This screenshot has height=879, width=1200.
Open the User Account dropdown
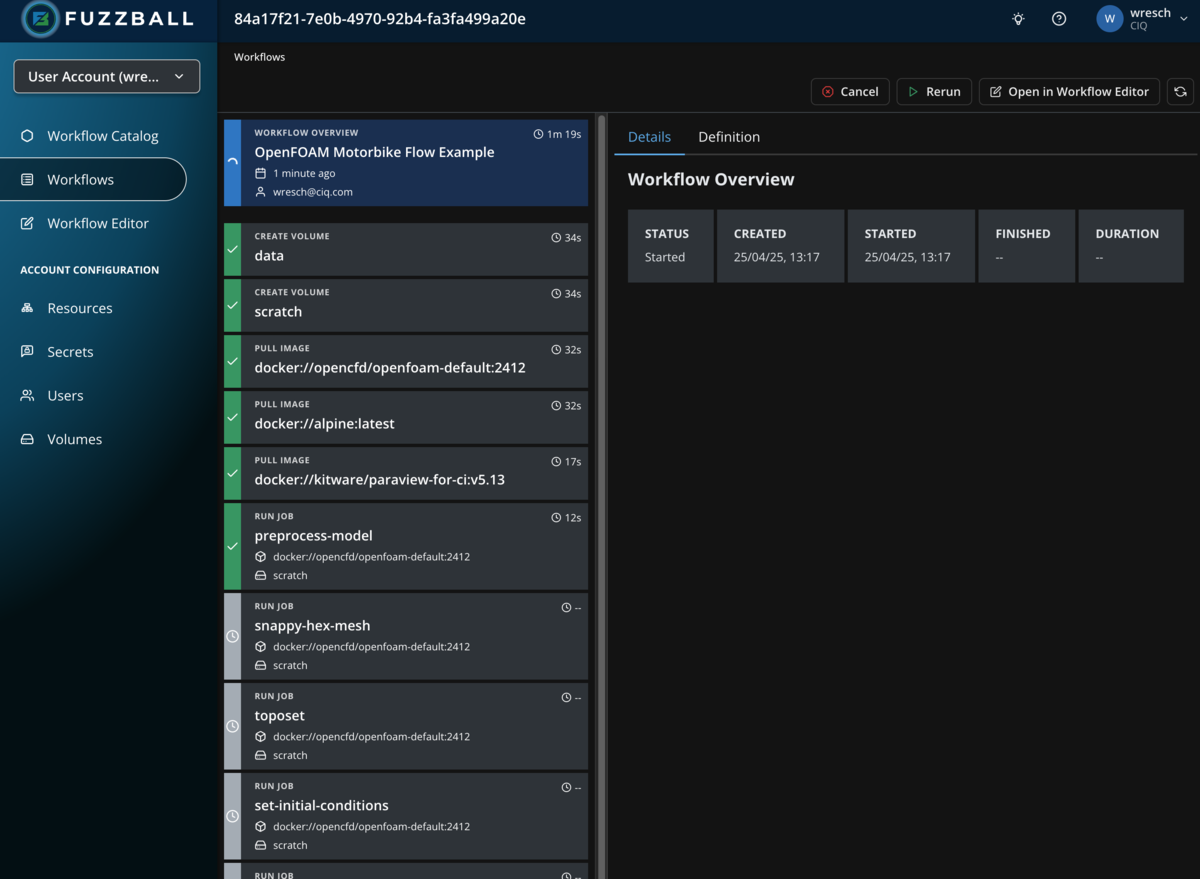click(x=106, y=76)
